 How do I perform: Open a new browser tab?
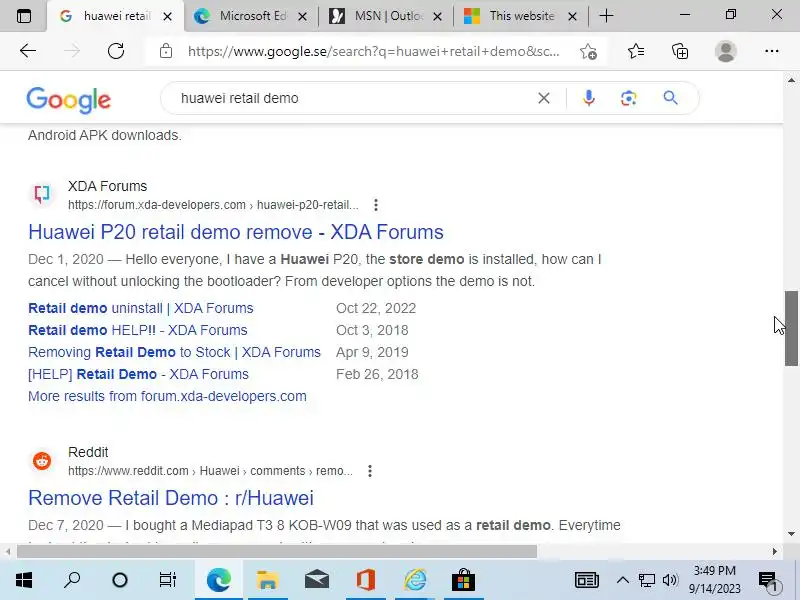606,16
